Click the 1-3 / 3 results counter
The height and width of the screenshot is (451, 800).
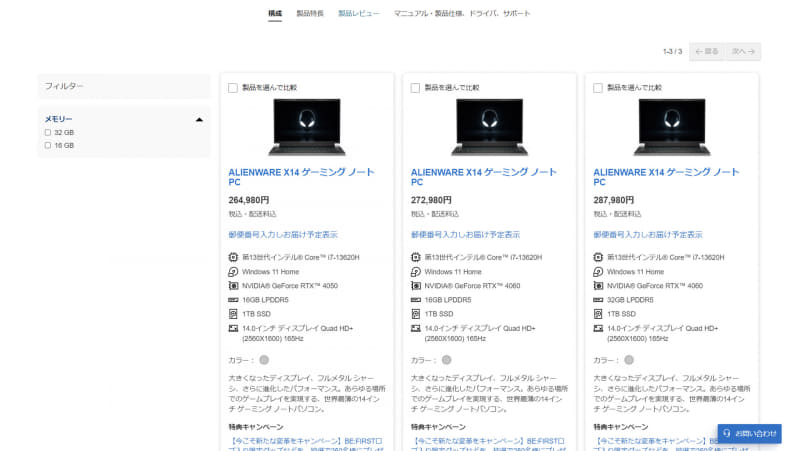[x=672, y=52]
